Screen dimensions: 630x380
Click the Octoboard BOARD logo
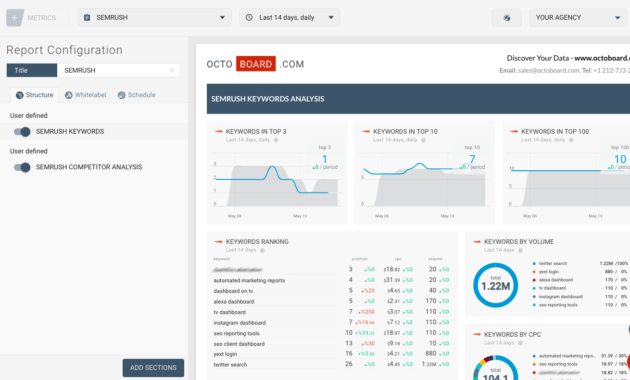[256, 64]
